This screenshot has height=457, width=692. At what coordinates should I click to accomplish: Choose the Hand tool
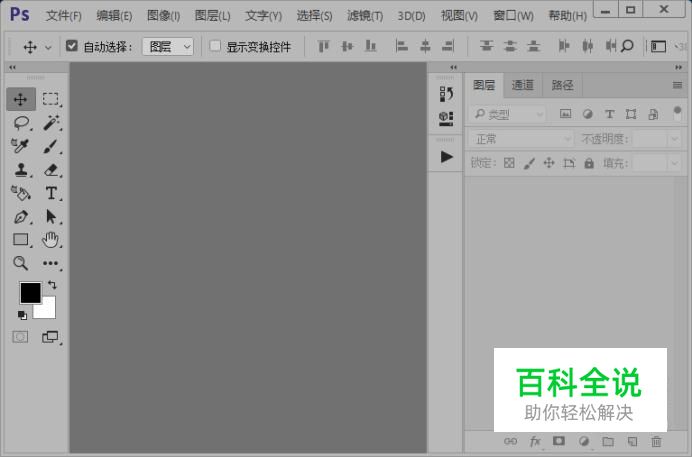50,240
